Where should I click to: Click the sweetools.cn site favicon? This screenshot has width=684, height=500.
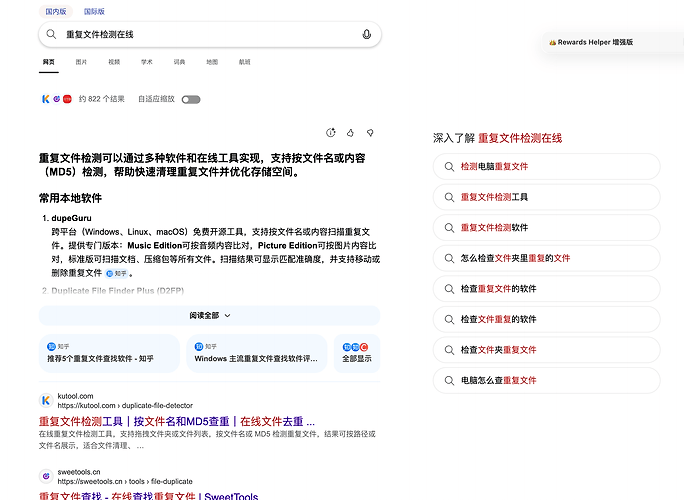(46, 476)
